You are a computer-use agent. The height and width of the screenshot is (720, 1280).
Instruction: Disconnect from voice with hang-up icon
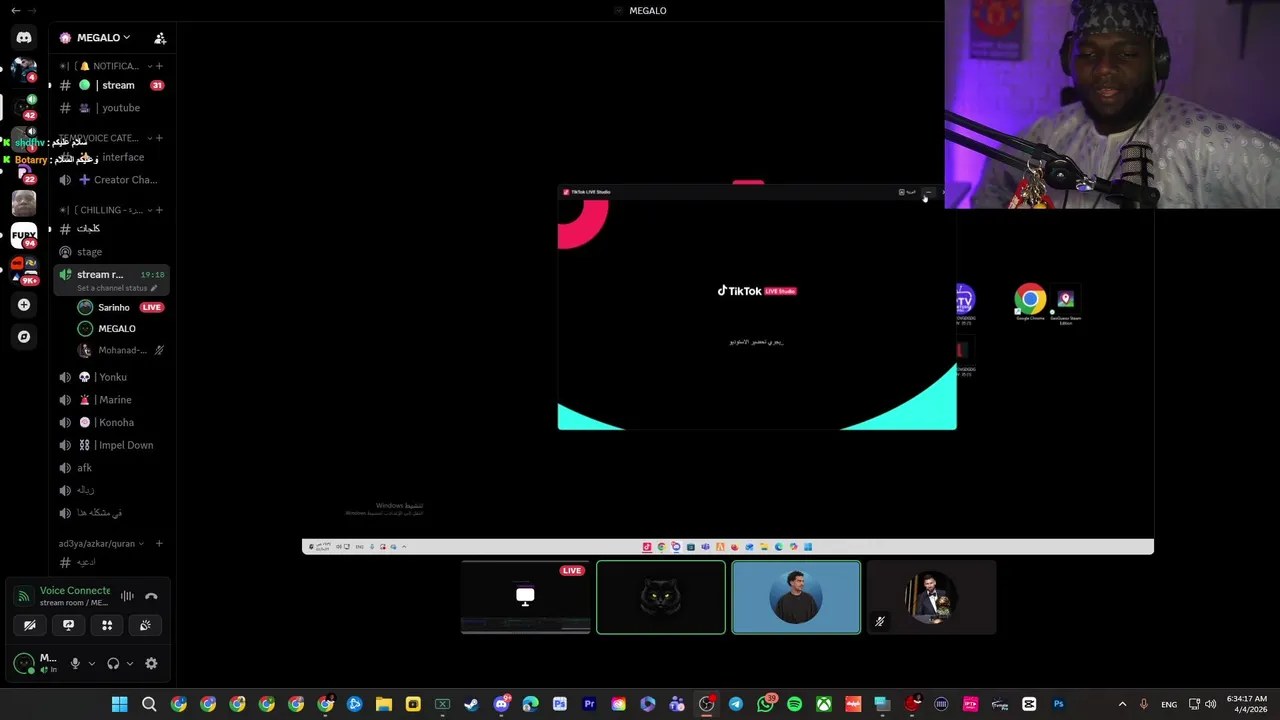tap(151, 596)
